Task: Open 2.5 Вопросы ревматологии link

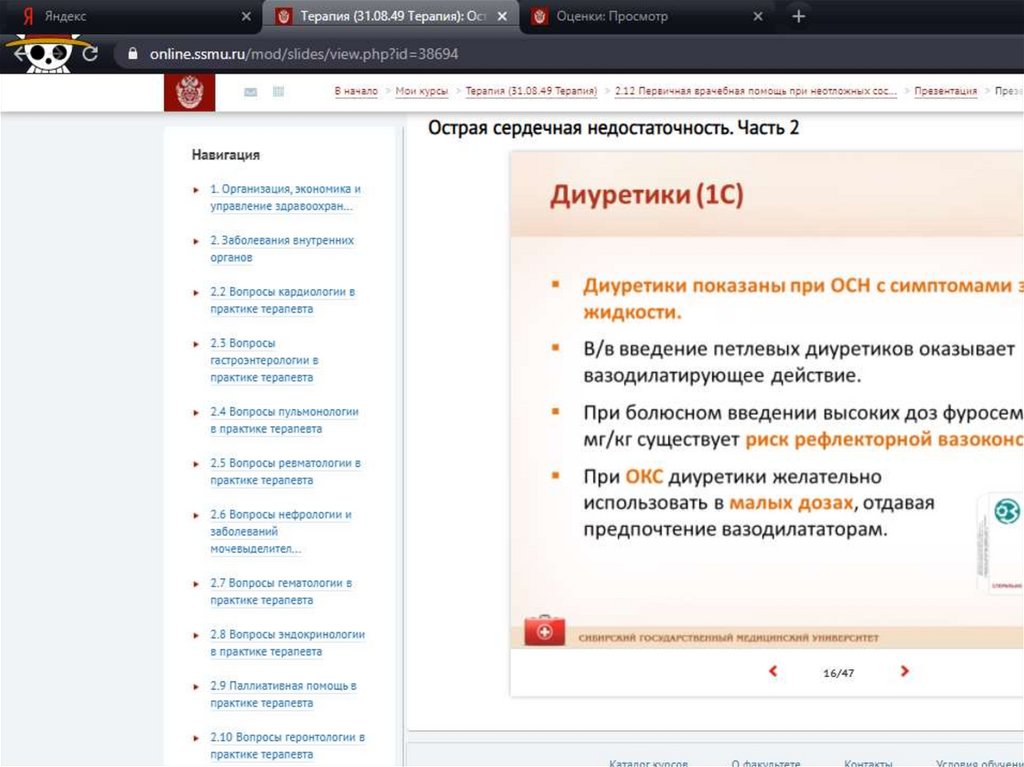Action: click(x=285, y=472)
